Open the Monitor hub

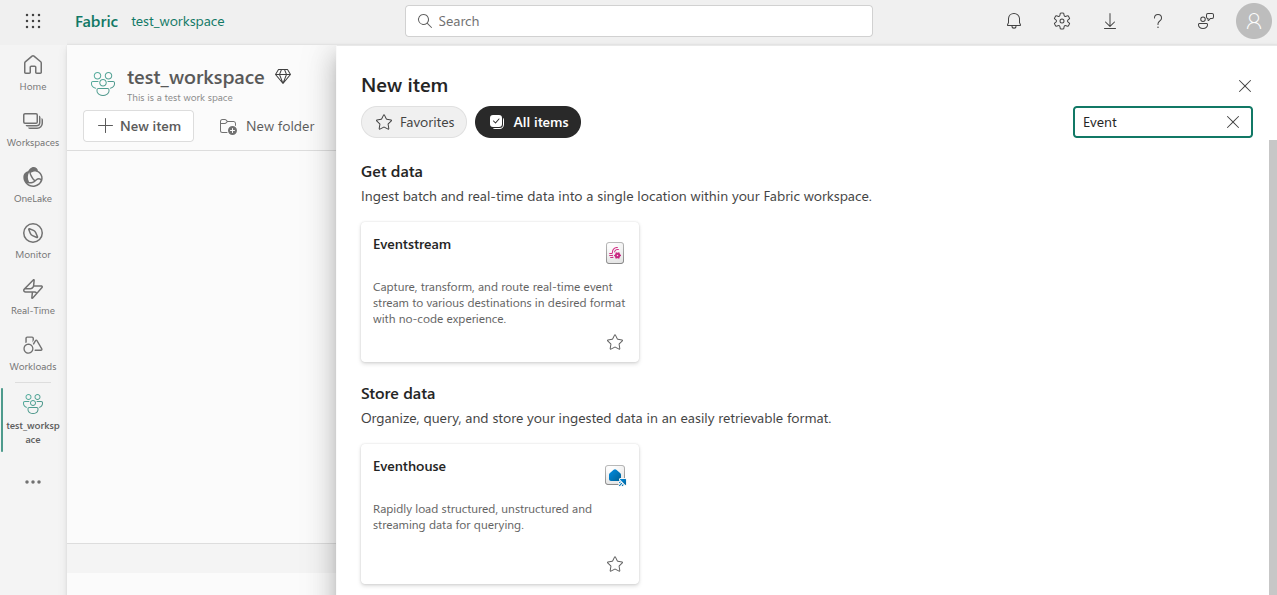tap(32, 238)
